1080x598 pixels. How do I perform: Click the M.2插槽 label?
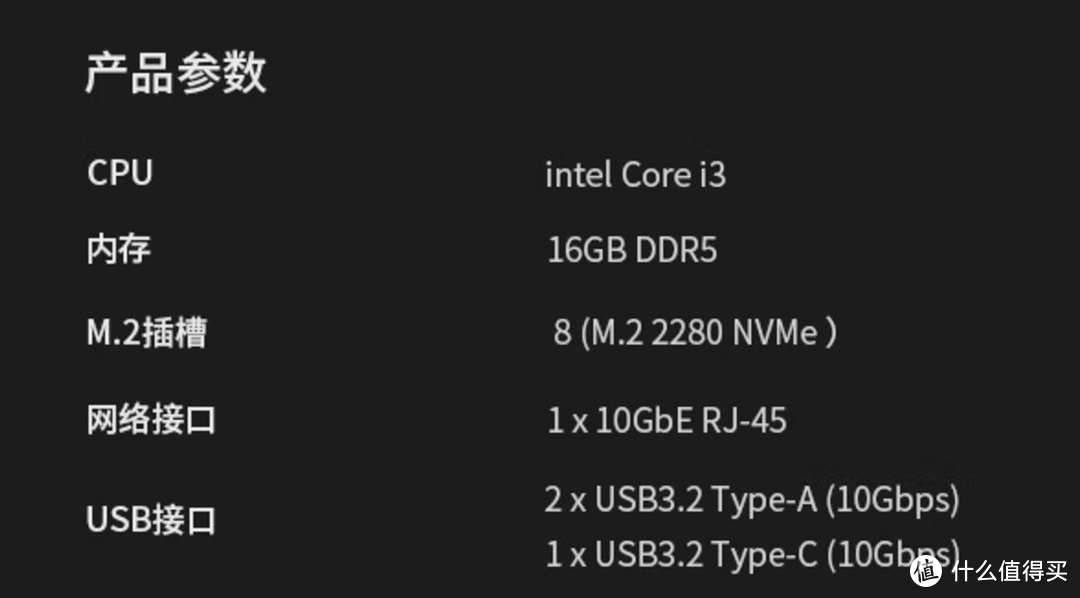point(147,332)
